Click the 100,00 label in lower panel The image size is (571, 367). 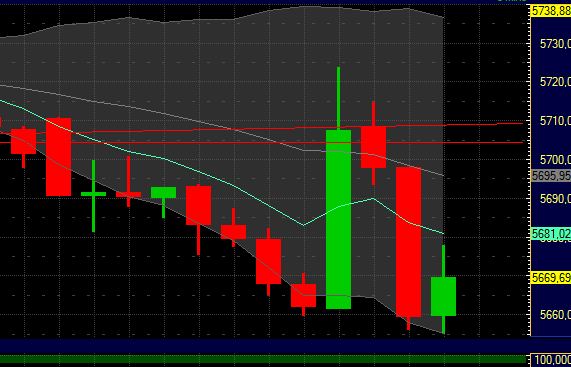[x=551, y=360]
